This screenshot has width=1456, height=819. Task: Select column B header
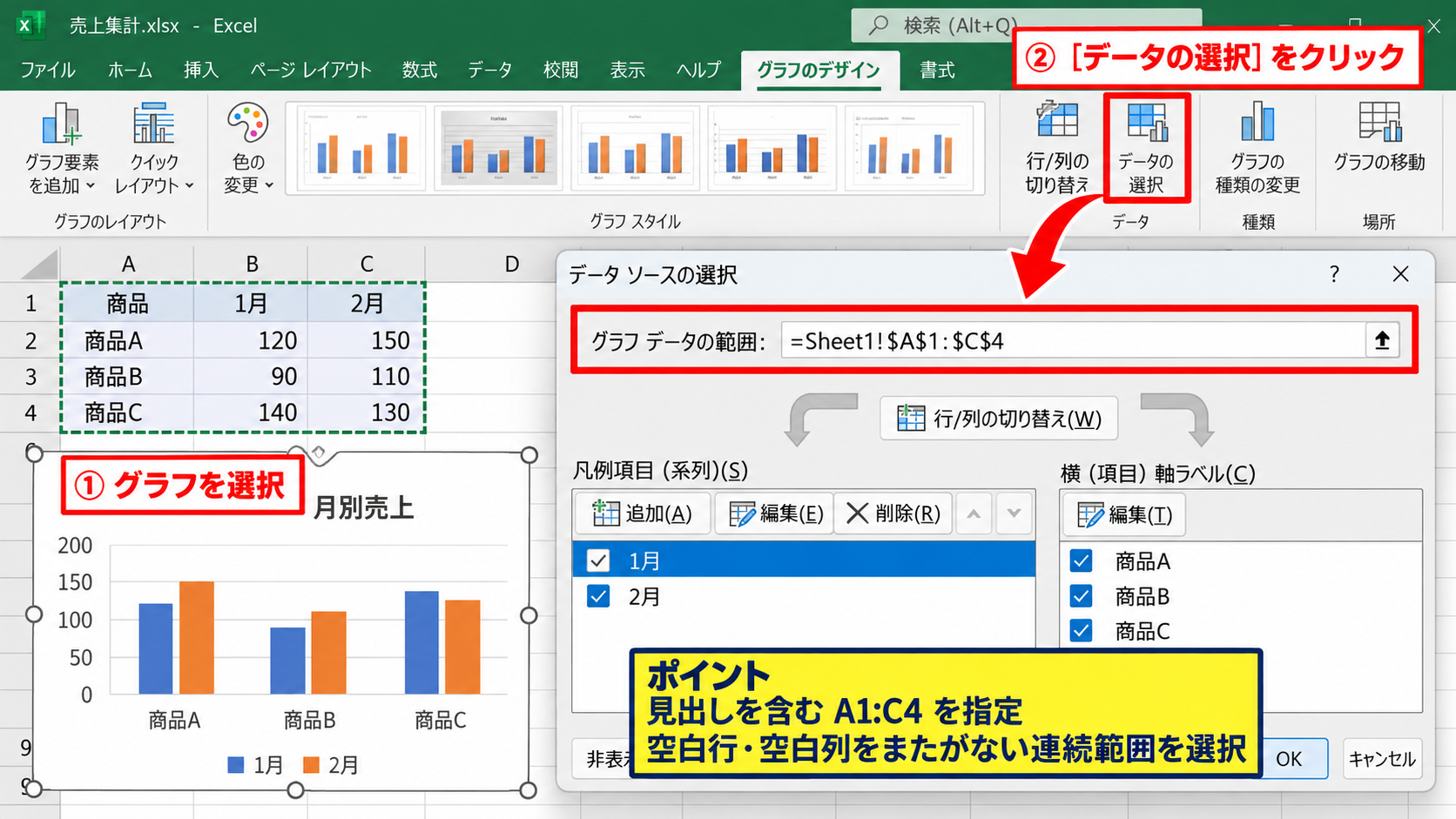[x=251, y=264]
